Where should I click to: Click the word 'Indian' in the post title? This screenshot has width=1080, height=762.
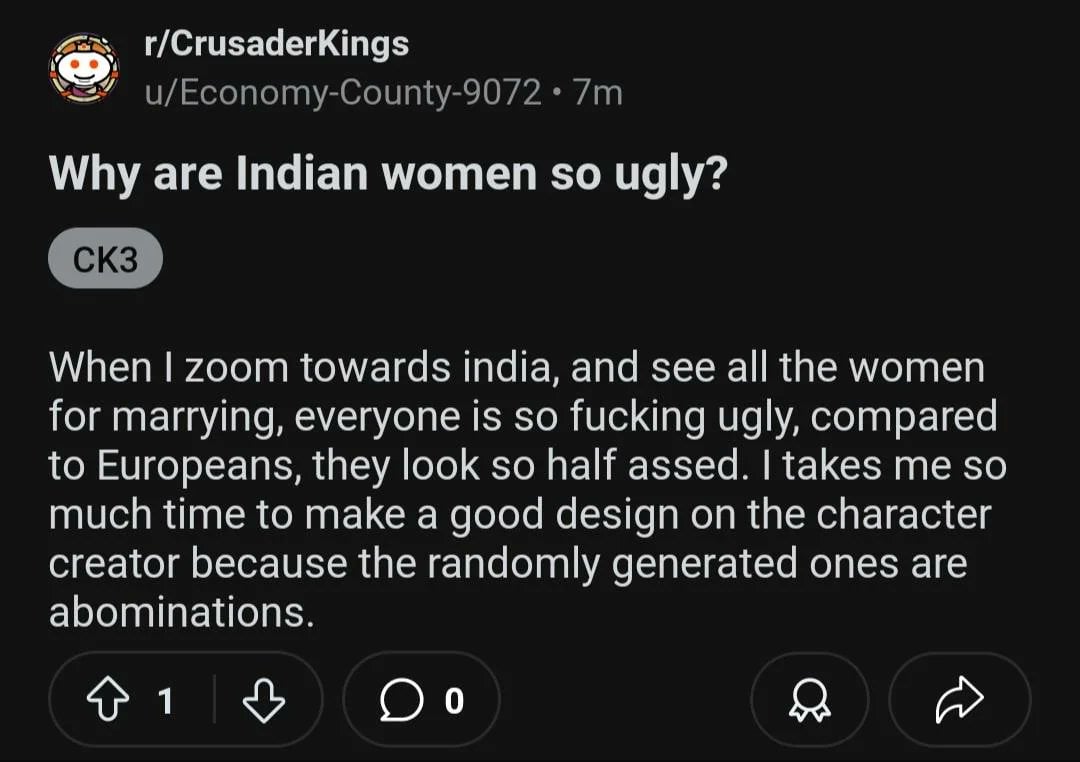click(x=302, y=173)
